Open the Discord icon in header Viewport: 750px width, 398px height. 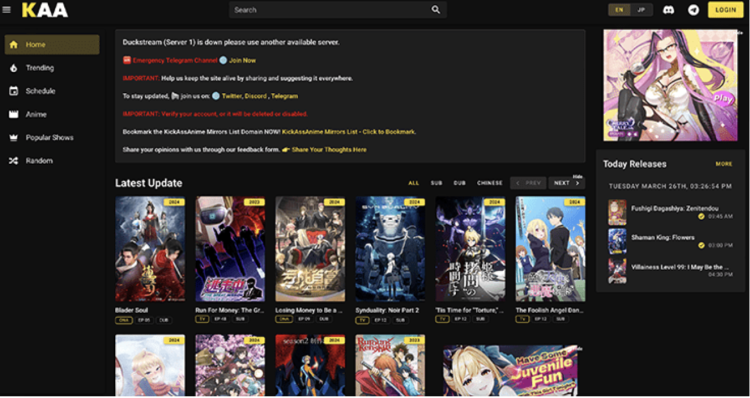coord(669,10)
